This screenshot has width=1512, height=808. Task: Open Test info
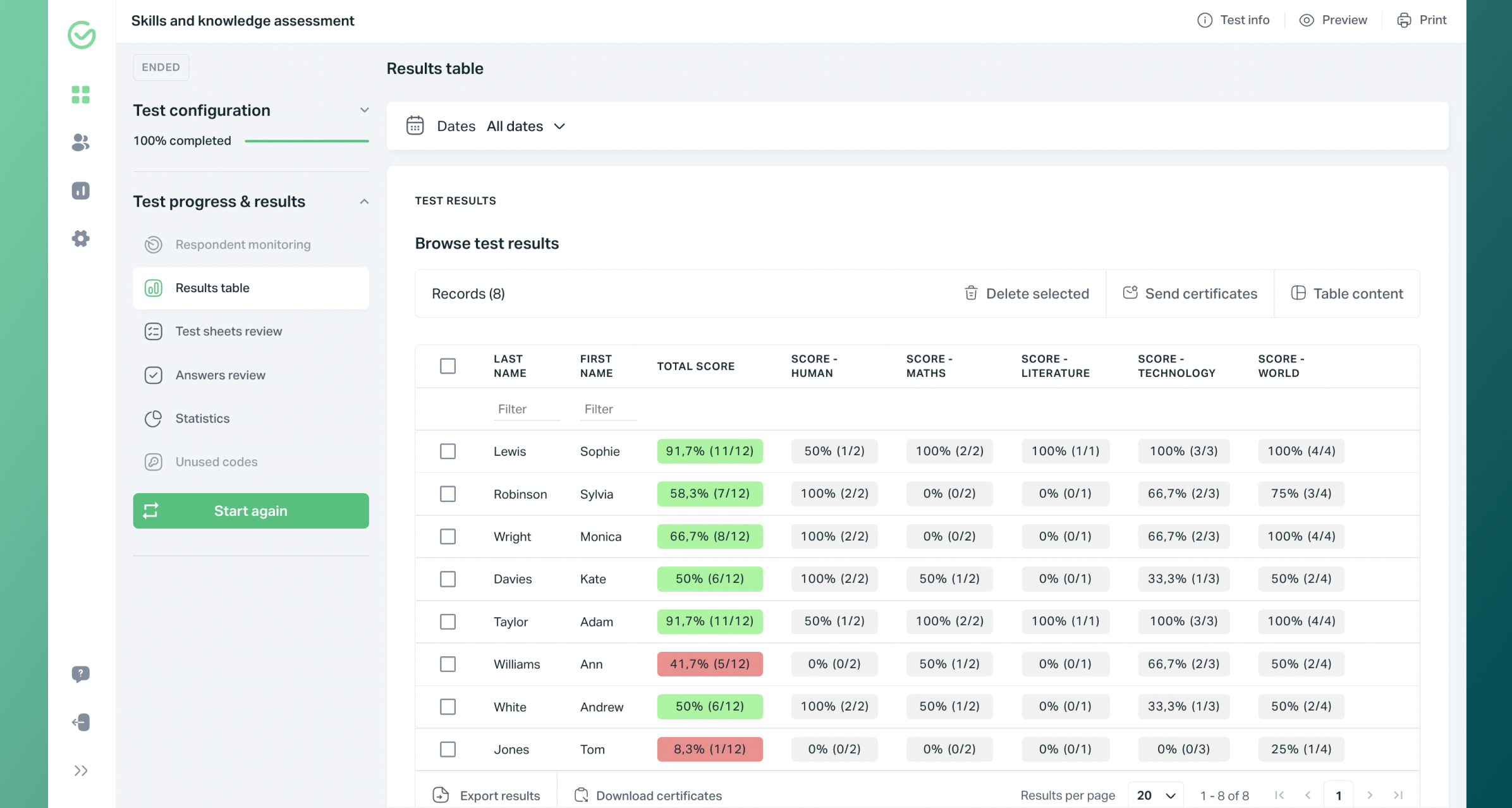click(1233, 20)
